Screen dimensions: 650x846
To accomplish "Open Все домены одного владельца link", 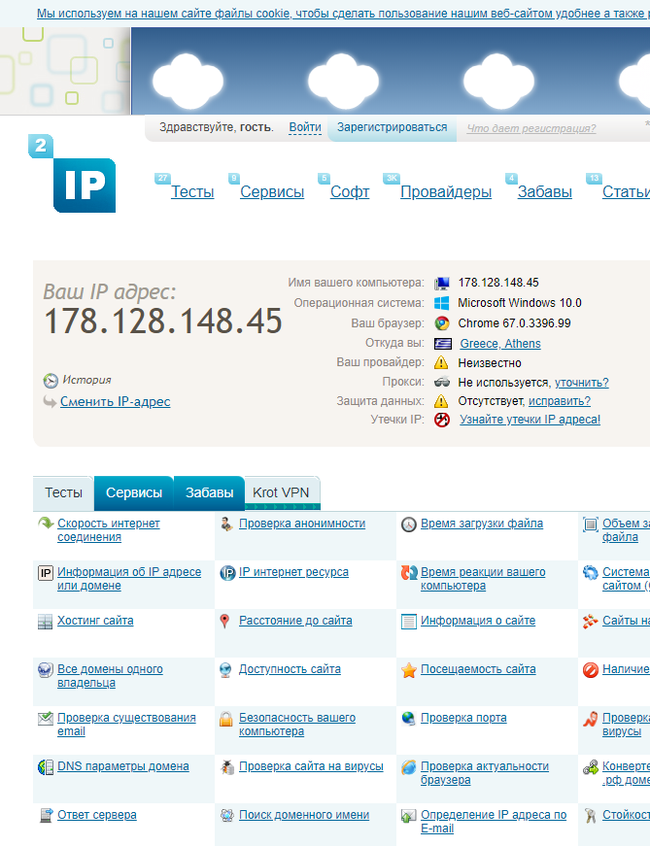I will (x=110, y=676).
